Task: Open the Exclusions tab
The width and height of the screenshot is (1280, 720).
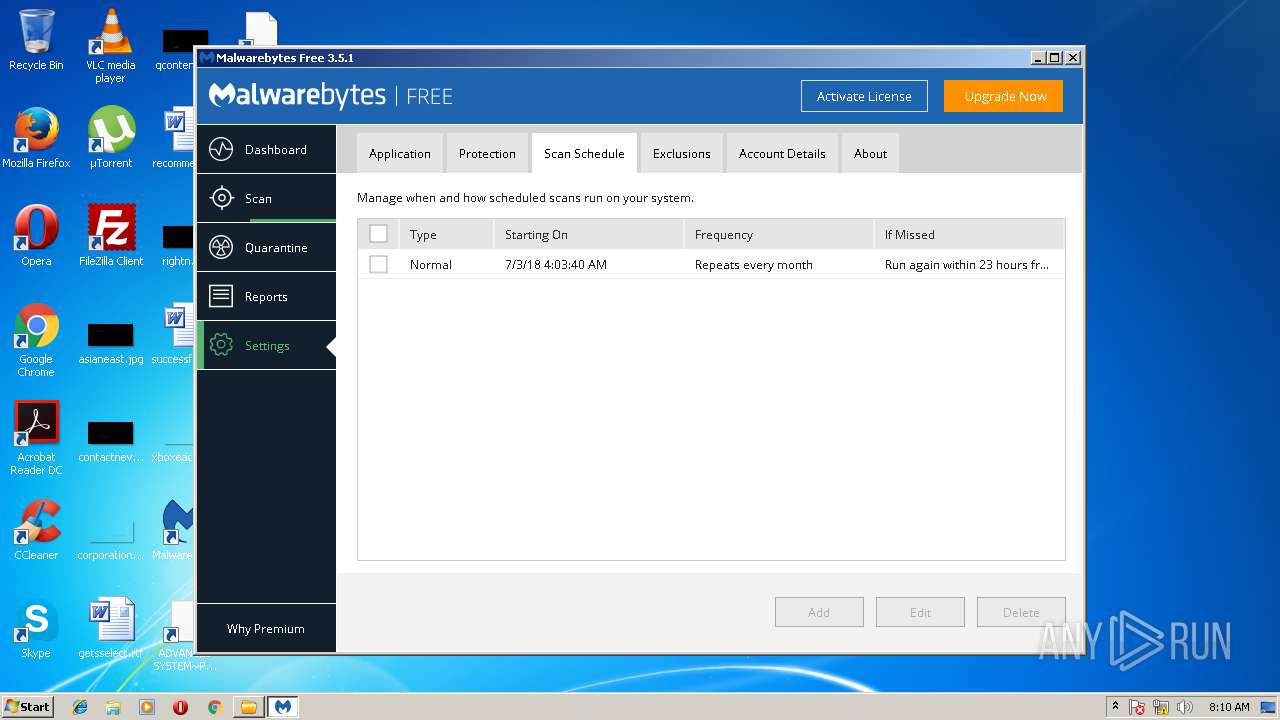Action: (681, 154)
